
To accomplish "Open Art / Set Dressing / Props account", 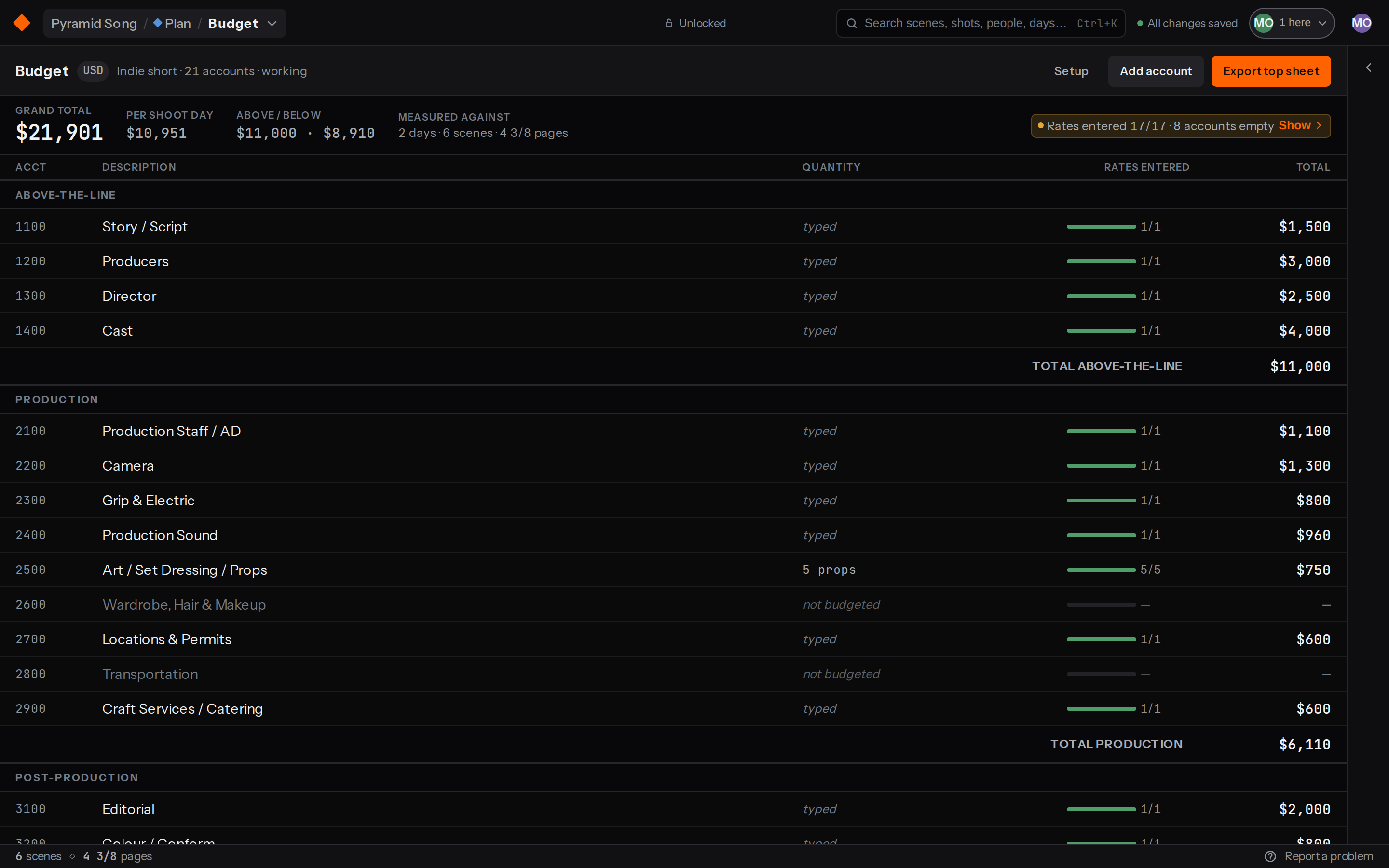I will [x=673, y=570].
